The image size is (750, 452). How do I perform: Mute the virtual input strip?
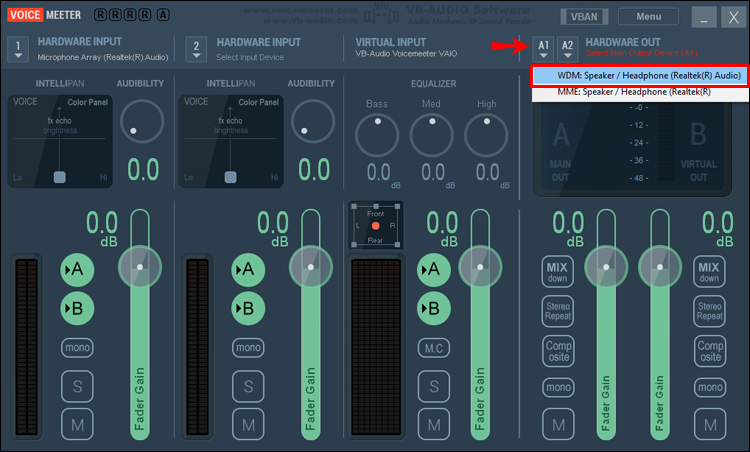point(433,424)
